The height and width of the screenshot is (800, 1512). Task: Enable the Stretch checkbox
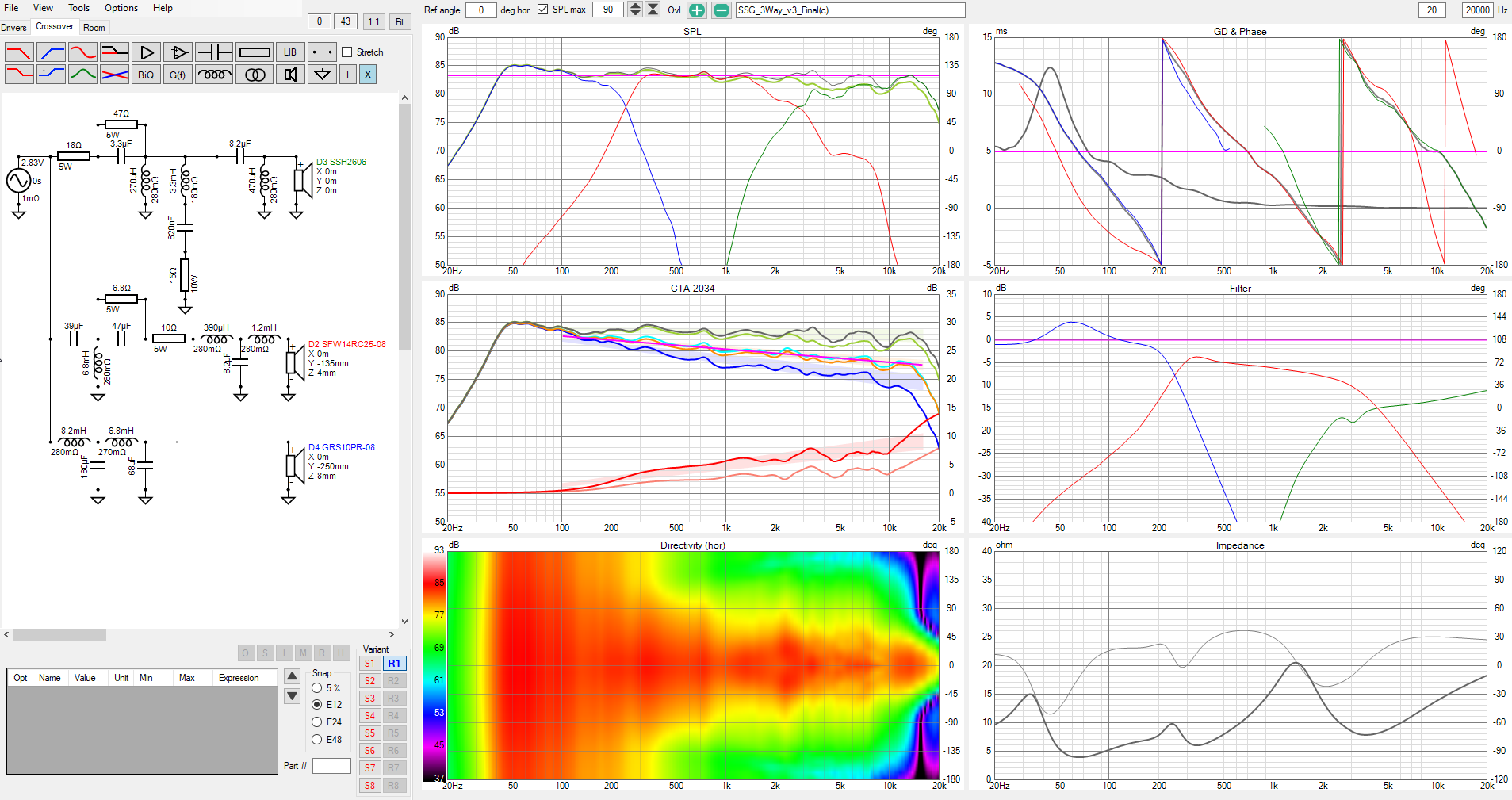pos(346,52)
